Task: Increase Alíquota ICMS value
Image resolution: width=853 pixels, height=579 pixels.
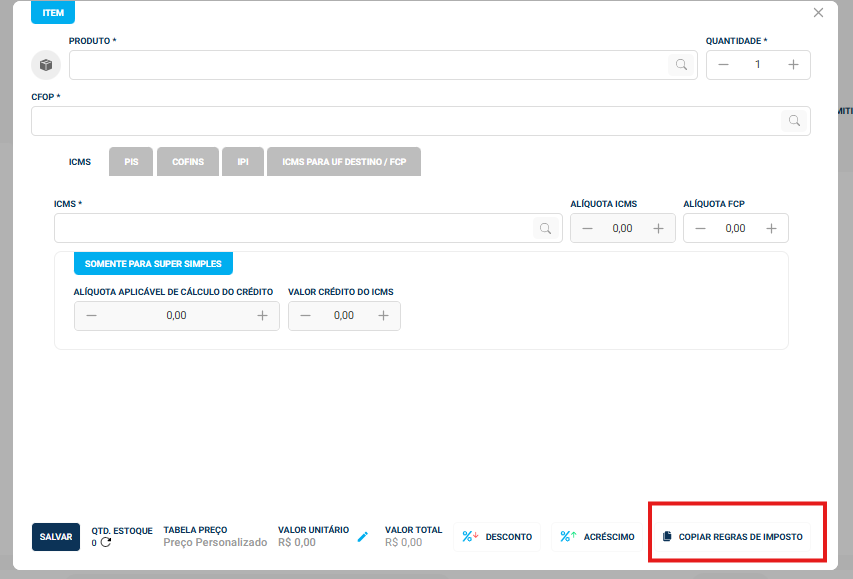Action: (x=658, y=228)
